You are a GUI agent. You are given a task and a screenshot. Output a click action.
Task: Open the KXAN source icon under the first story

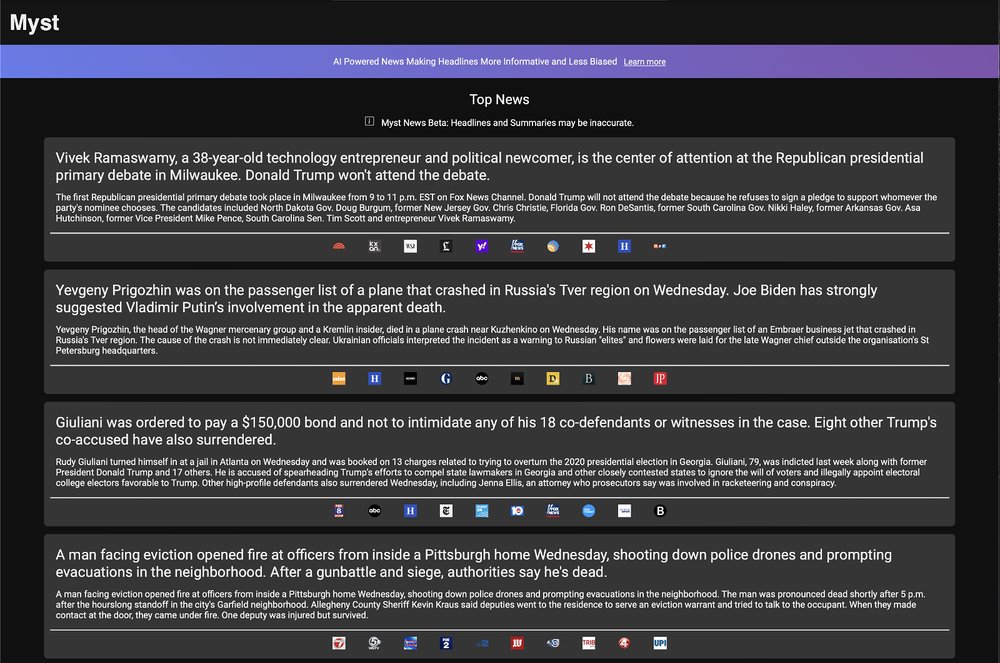pyautogui.click(x=374, y=246)
